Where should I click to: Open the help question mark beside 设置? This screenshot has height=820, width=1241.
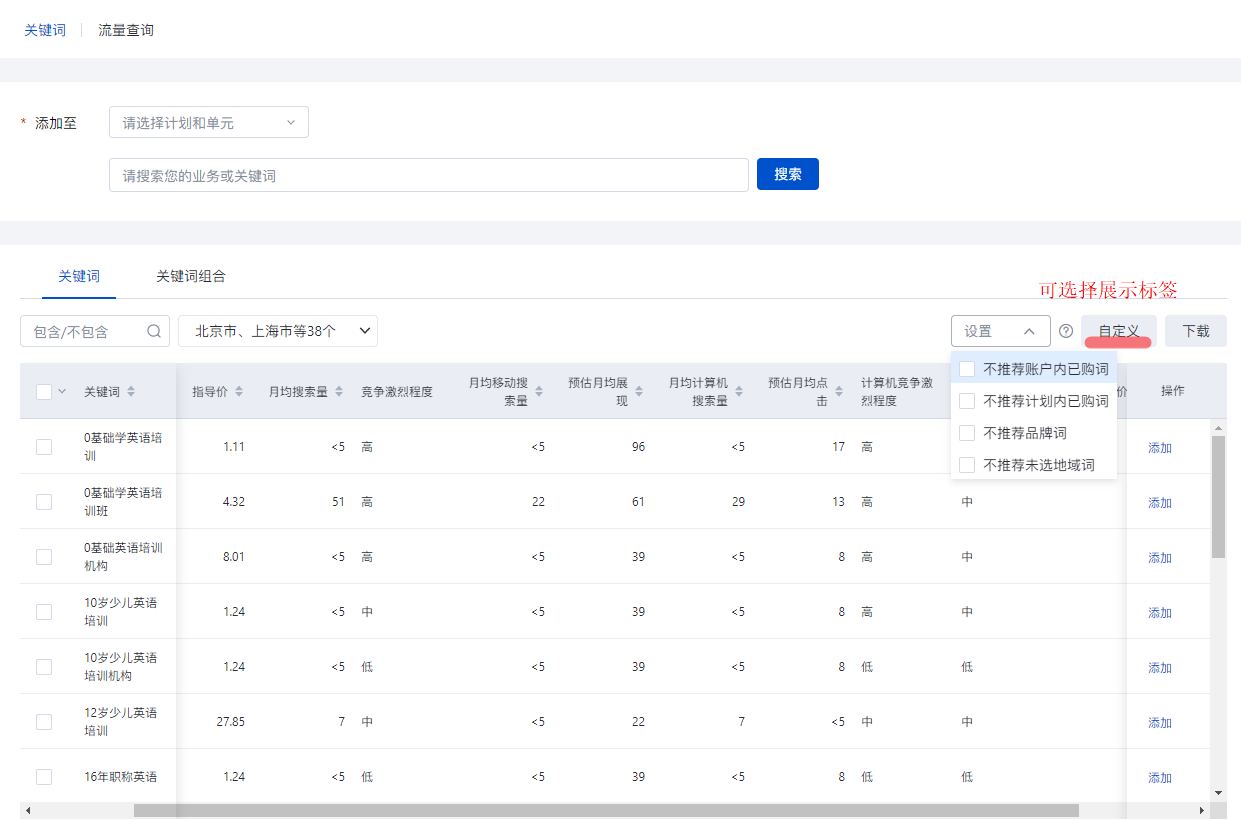pos(1066,331)
